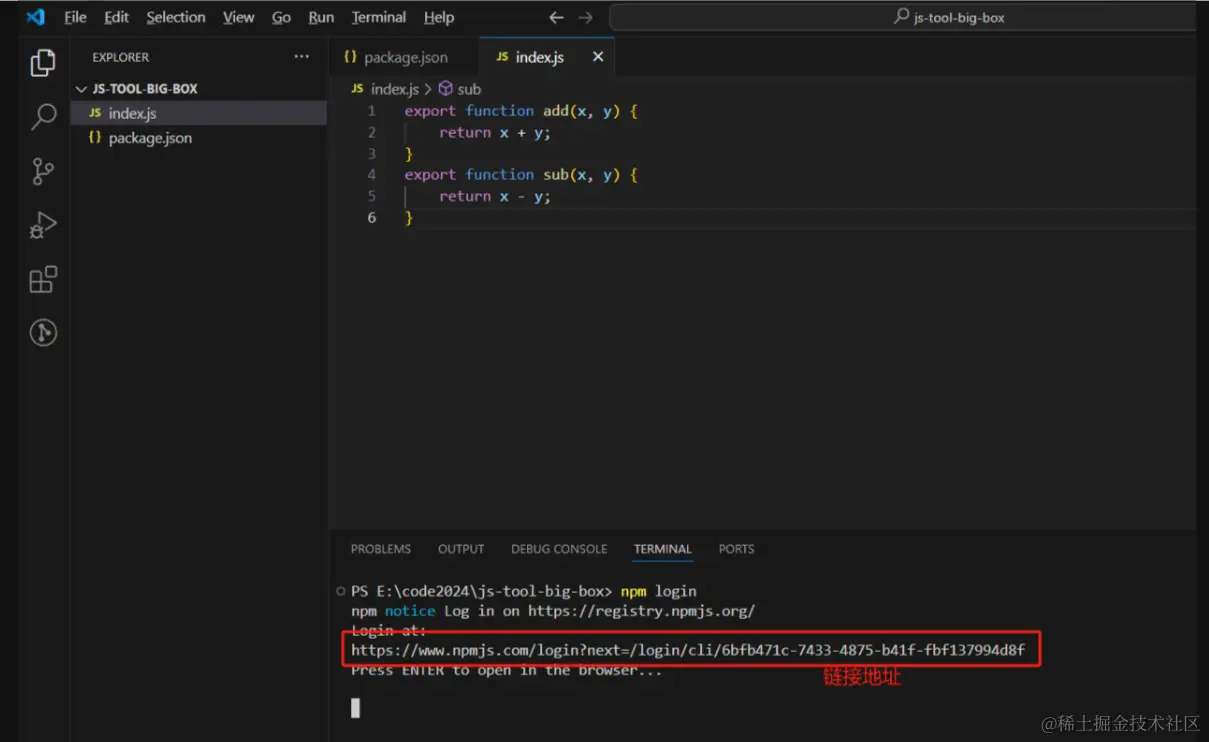Click the sub symbol in breadcrumb
Viewport: 1209px width, 742px height.
pos(460,89)
